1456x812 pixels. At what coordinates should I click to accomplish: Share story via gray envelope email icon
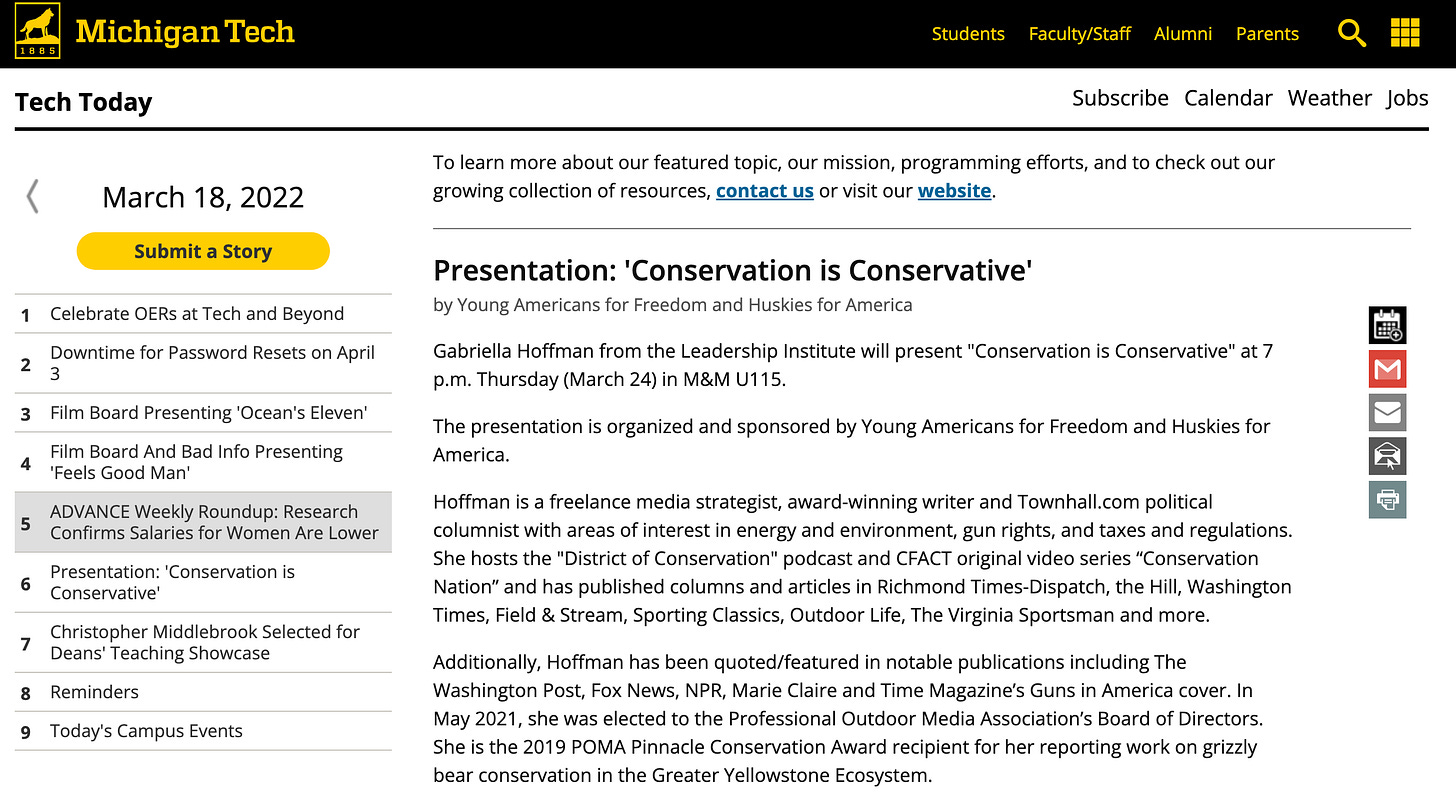(1388, 412)
